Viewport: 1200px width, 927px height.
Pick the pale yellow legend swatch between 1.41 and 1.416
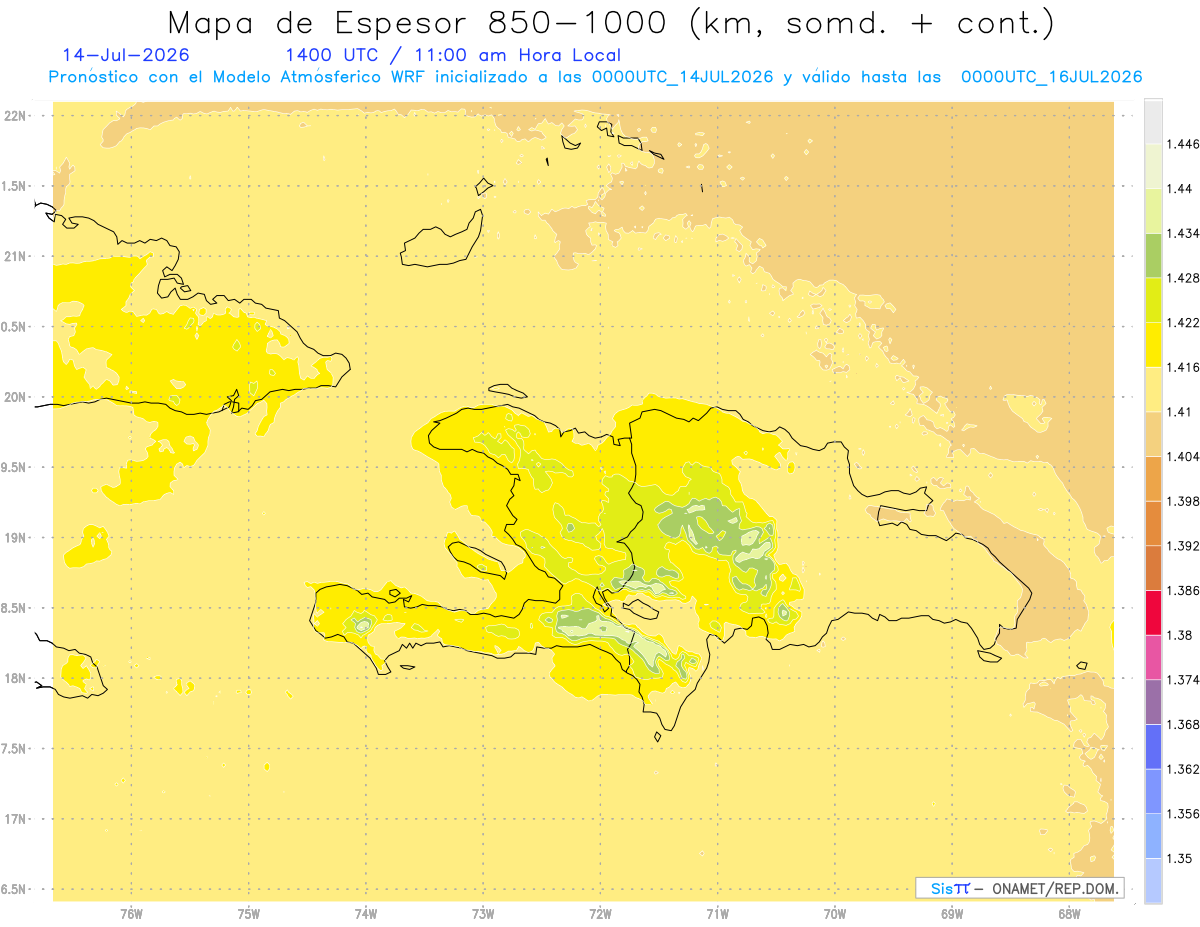(1154, 389)
